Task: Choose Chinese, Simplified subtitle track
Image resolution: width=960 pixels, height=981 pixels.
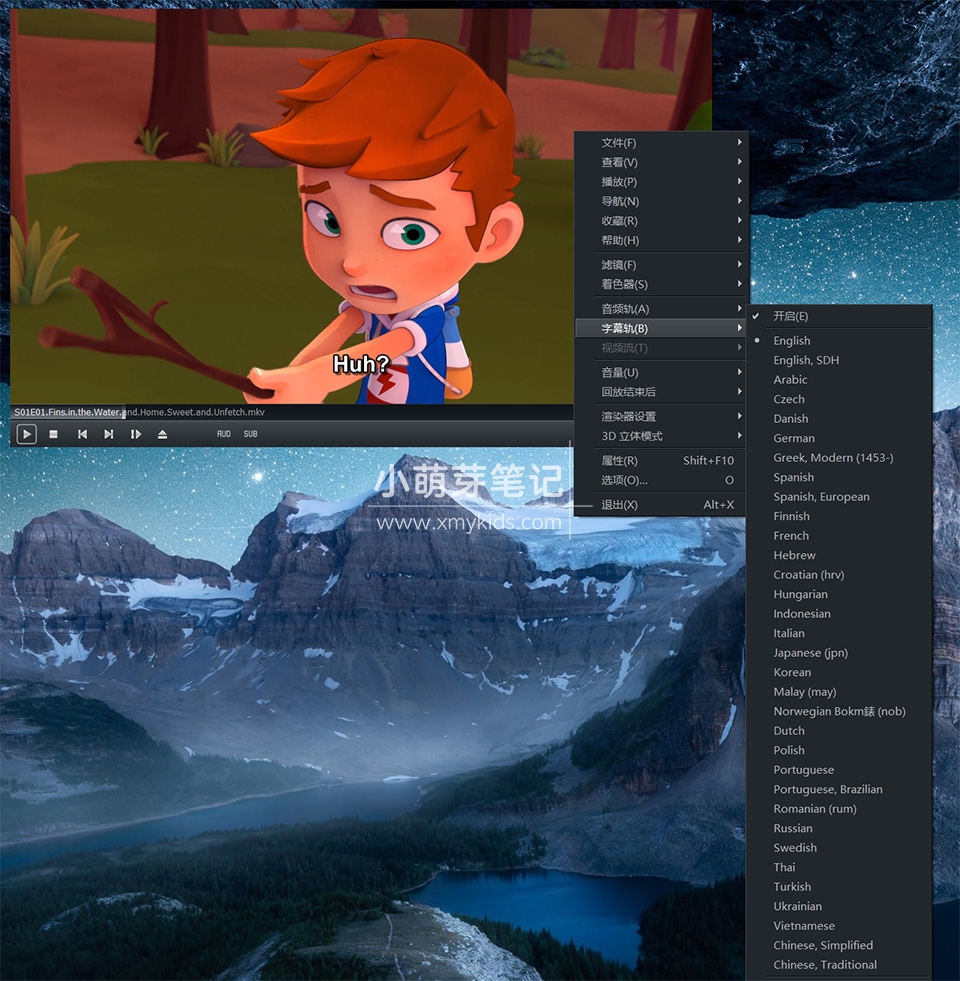Action: pyautogui.click(x=822, y=945)
